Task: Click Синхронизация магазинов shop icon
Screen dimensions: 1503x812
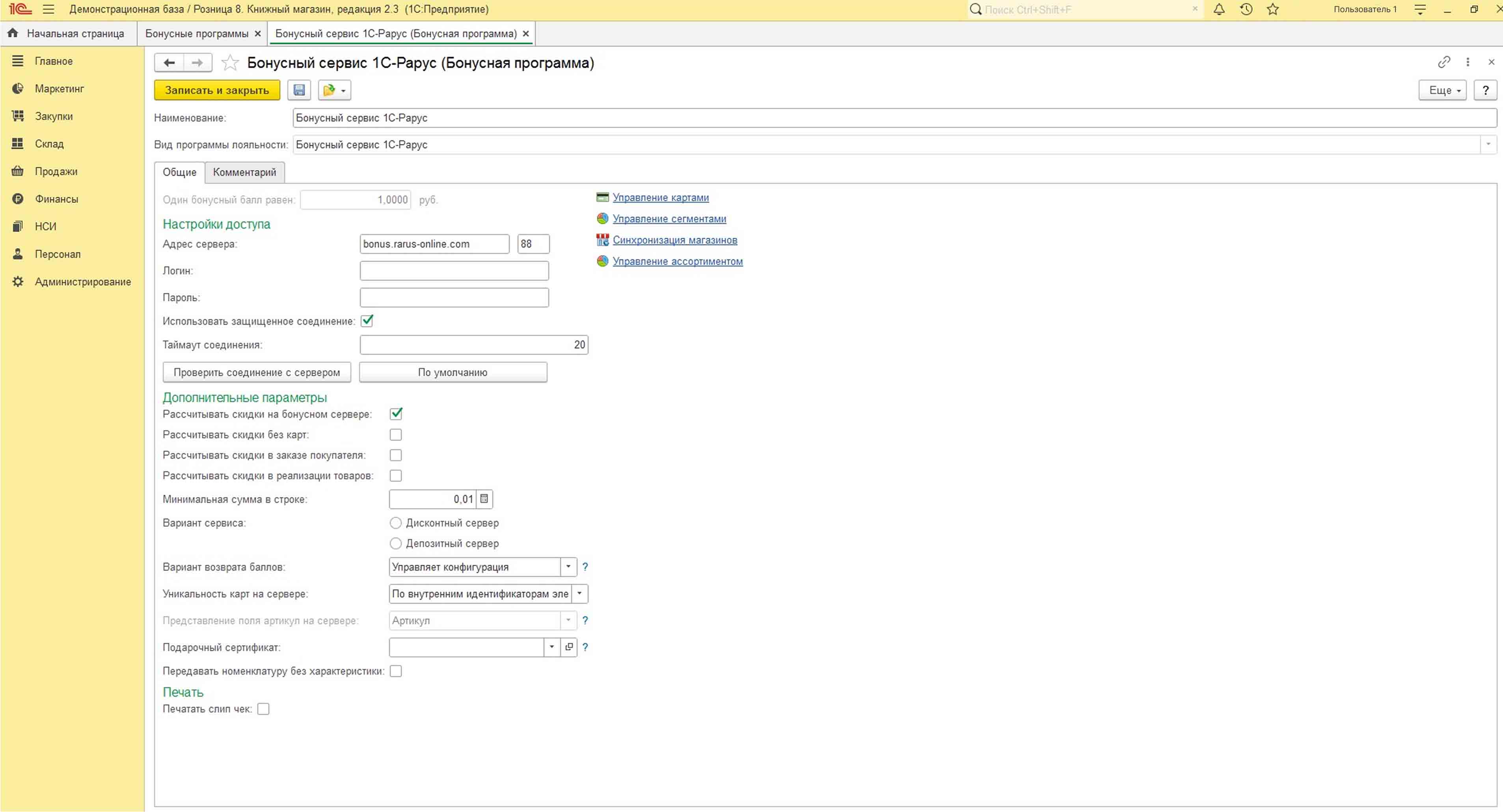Action: [603, 240]
